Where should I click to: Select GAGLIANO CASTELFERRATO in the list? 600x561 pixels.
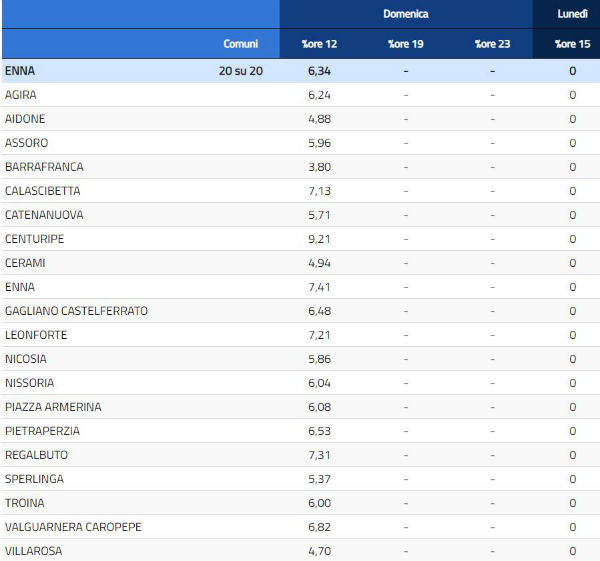click(x=76, y=311)
